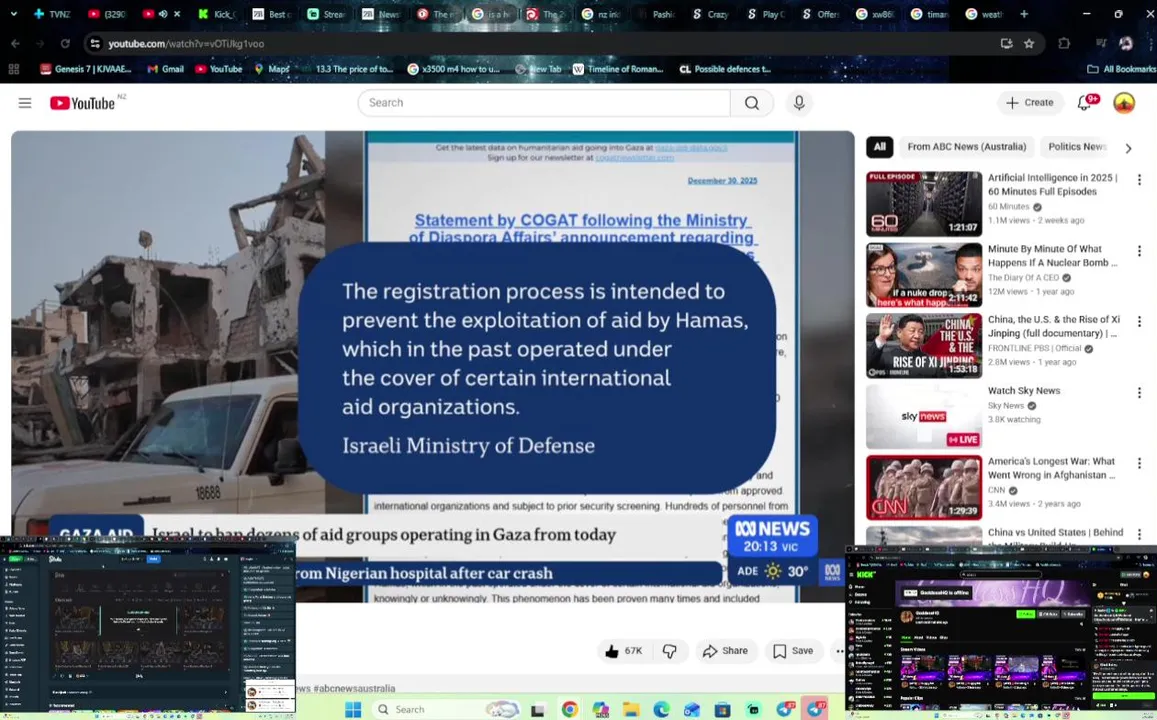Switch to the Kick browser tab
Viewport: 1157px width, 720px height.
click(216, 14)
